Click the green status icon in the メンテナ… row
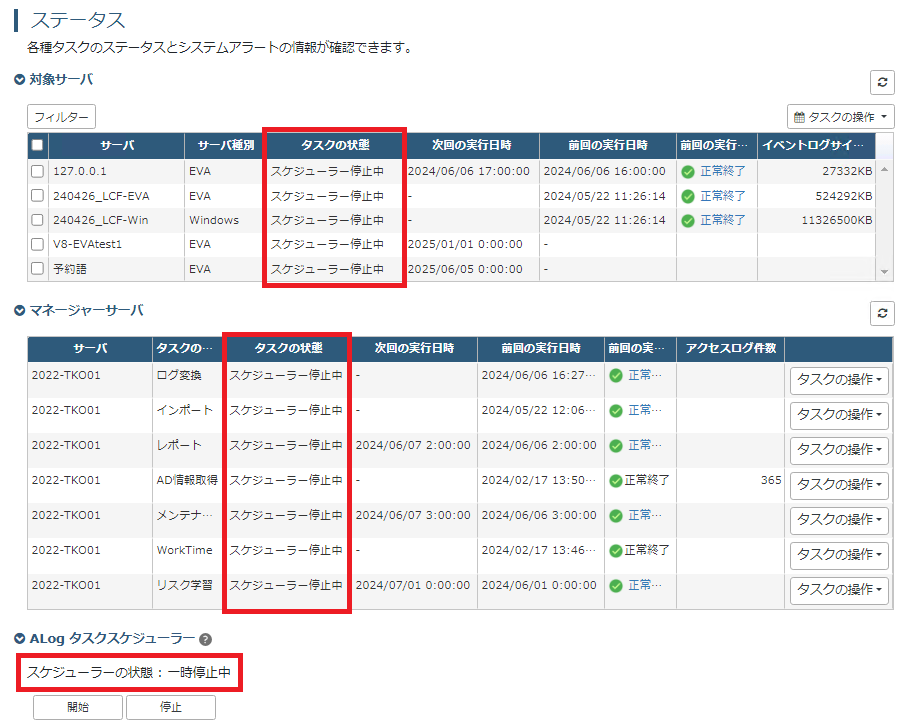The image size is (906, 725). pyautogui.click(x=616, y=516)
